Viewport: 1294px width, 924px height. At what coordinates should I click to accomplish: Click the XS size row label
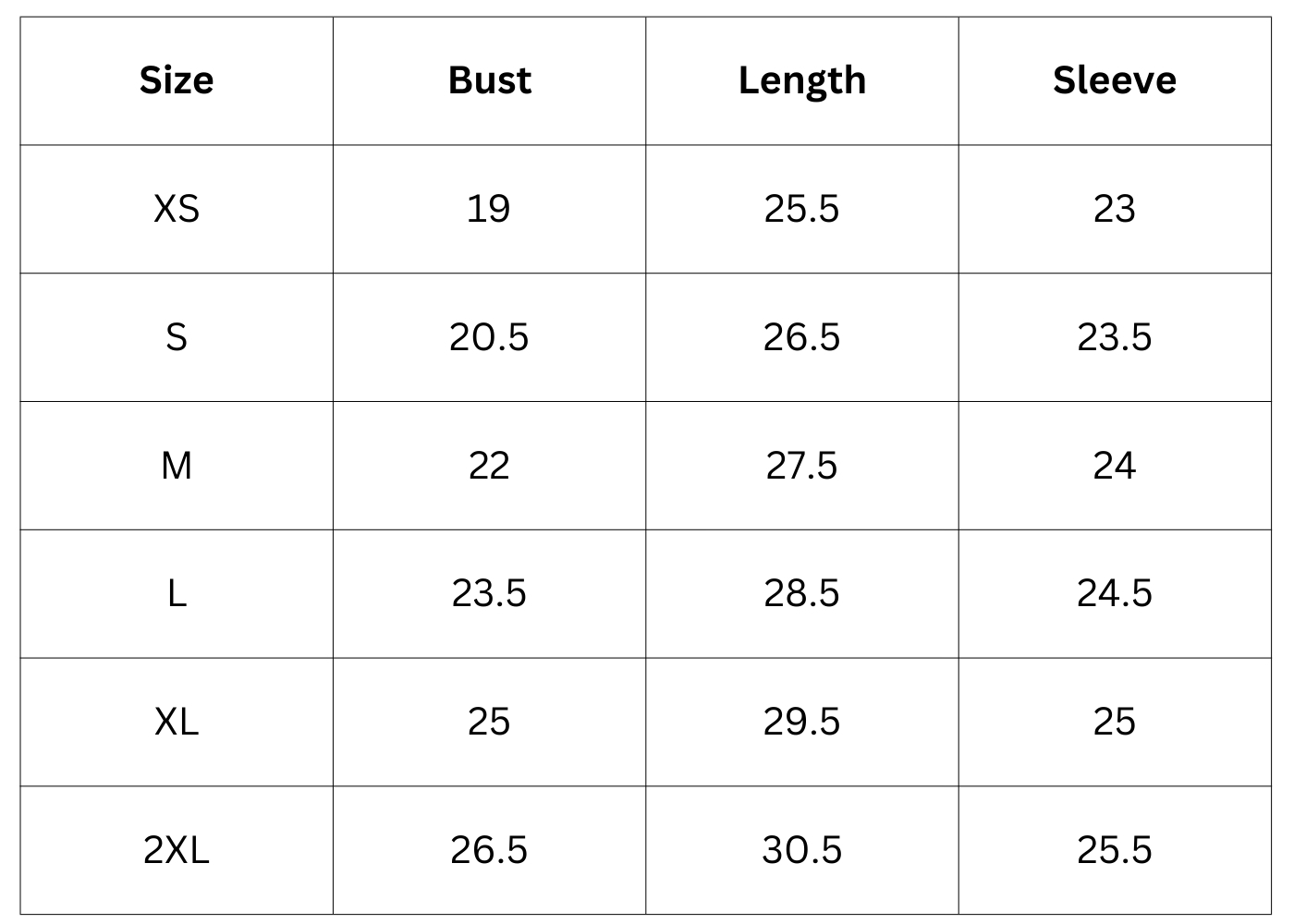[x=177, y=209]
